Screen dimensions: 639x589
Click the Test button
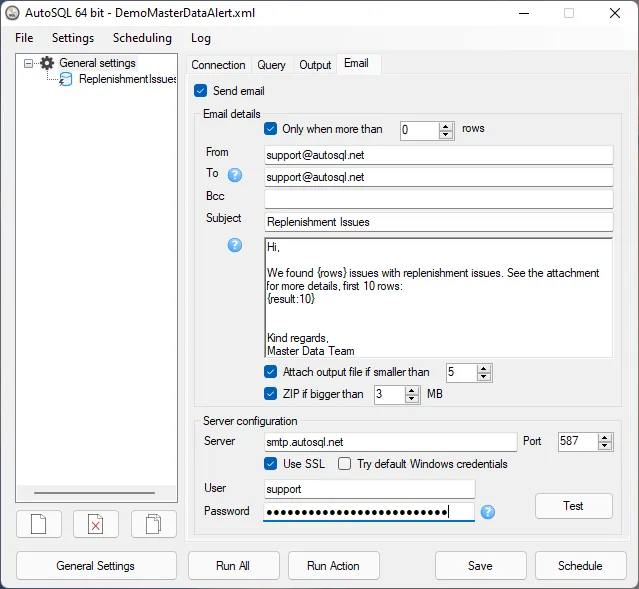[x=573, y=506]
